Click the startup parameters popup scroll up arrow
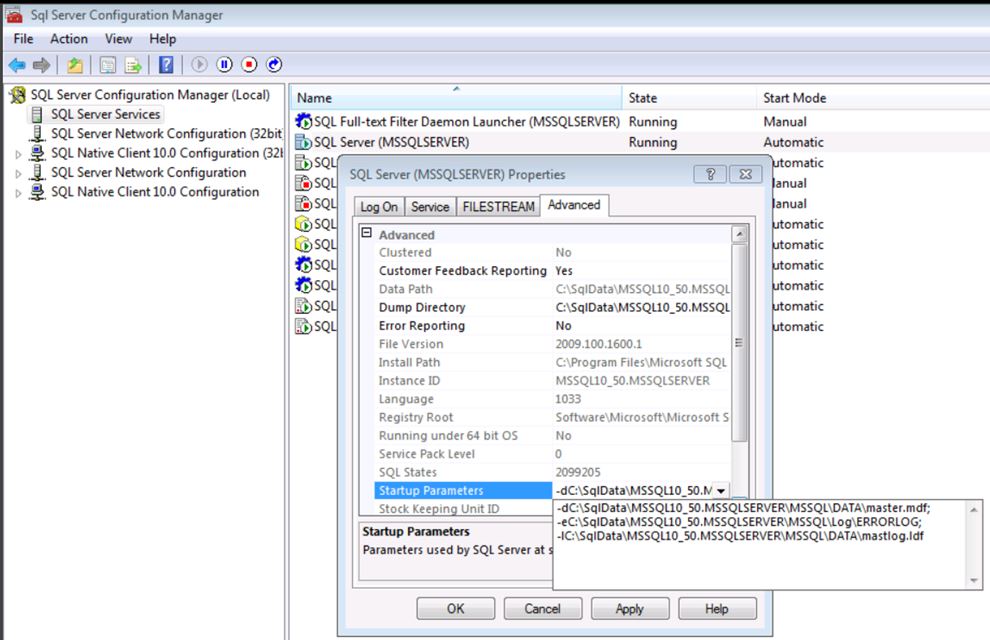The height and width of the screenshot is (640, 990). tap(974, 509)
